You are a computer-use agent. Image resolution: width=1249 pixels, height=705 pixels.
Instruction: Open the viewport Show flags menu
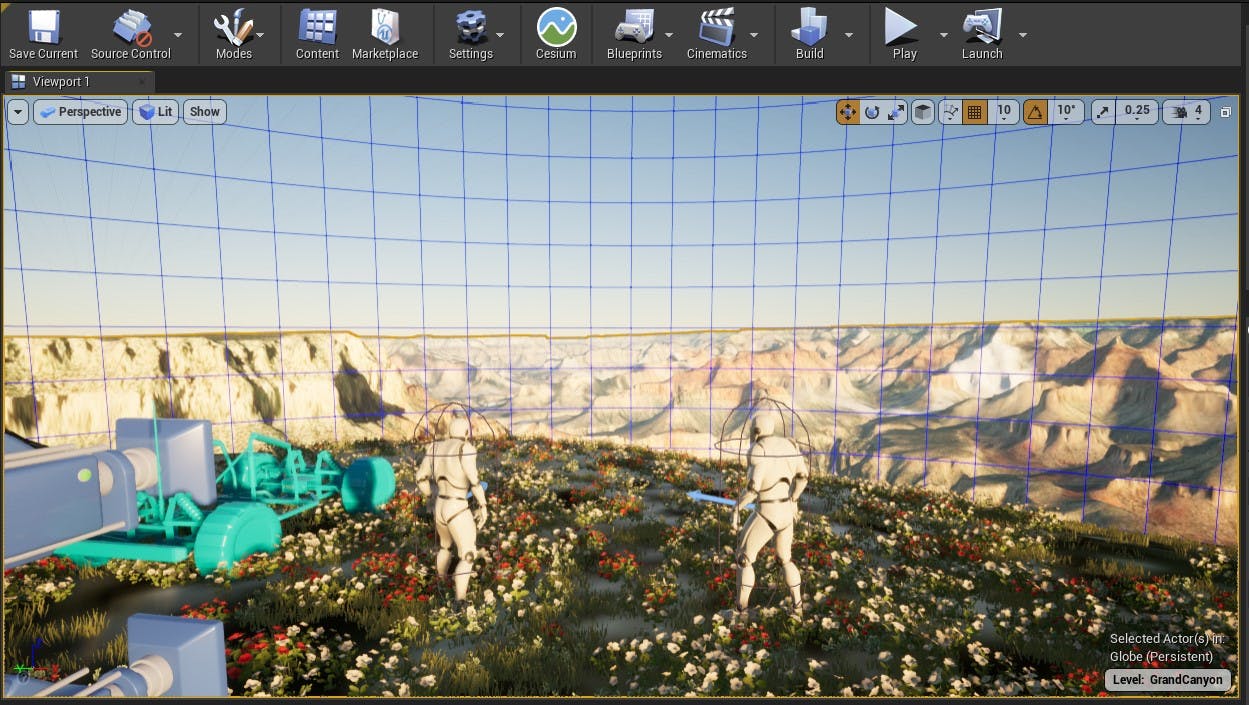coord(204,112)
